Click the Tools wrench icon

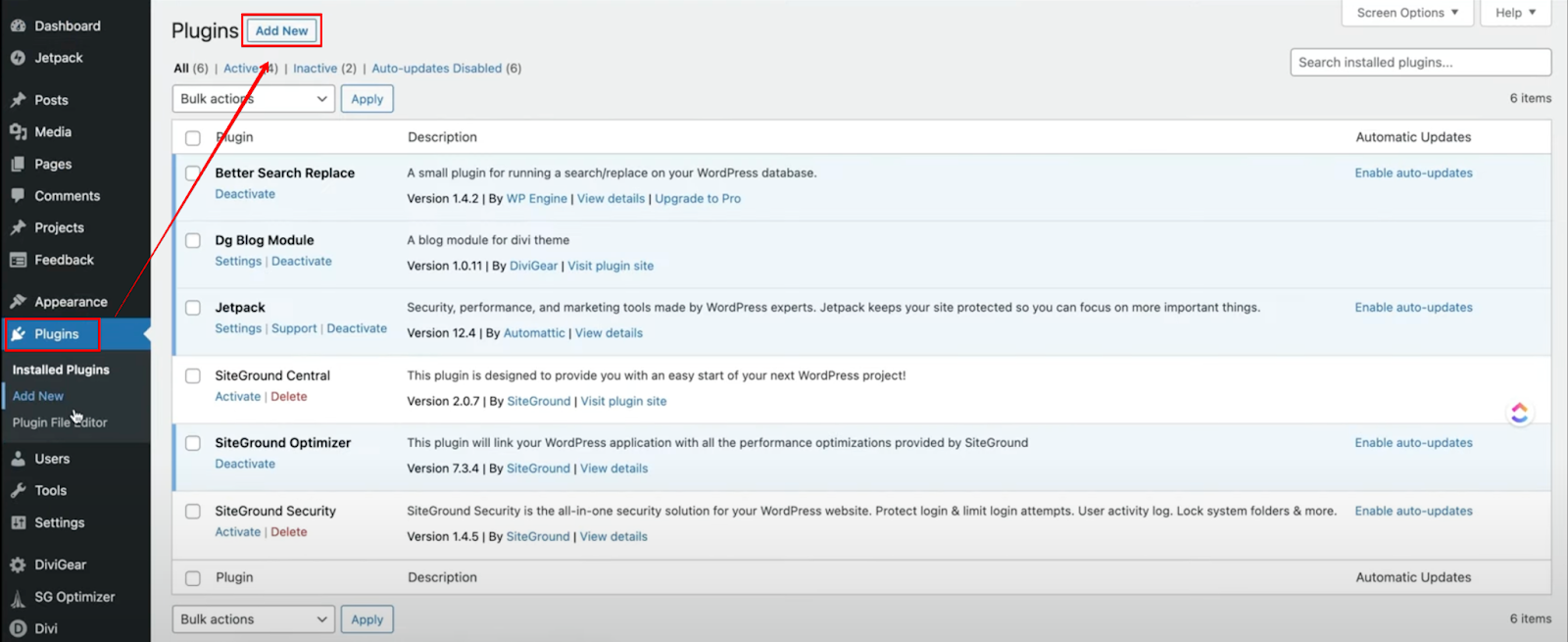click(18, 491)
